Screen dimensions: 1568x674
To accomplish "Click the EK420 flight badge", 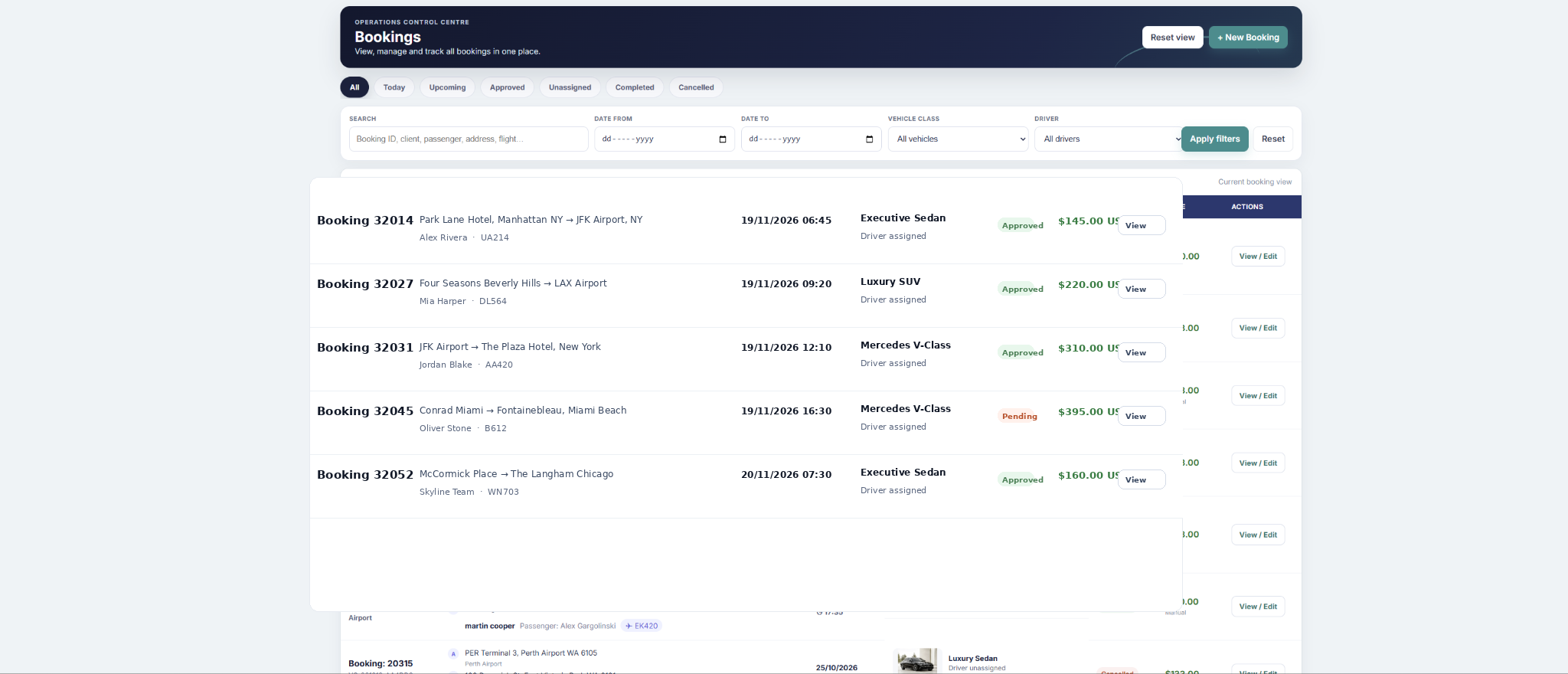I will pos(642,626).
